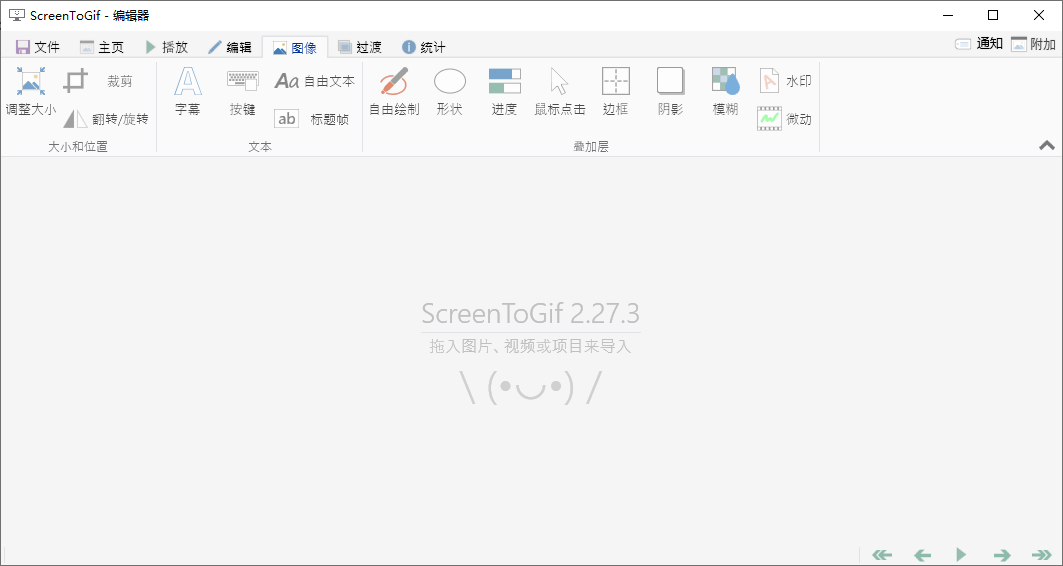The image size is (1063, 566).
Task: Insert a 标题帧 title frame
Action: coord(313,119)
